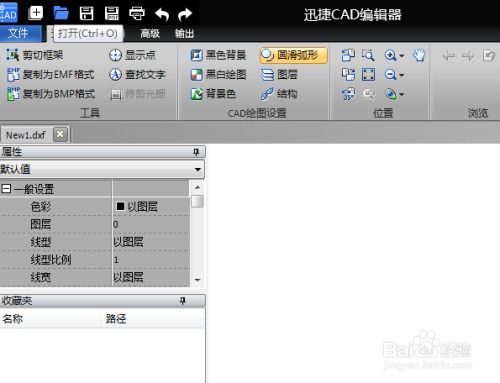Viewport: 500px width, 383px height.
Task: Click the Save As icon in toolbar
Action: (x=112, y=14)
